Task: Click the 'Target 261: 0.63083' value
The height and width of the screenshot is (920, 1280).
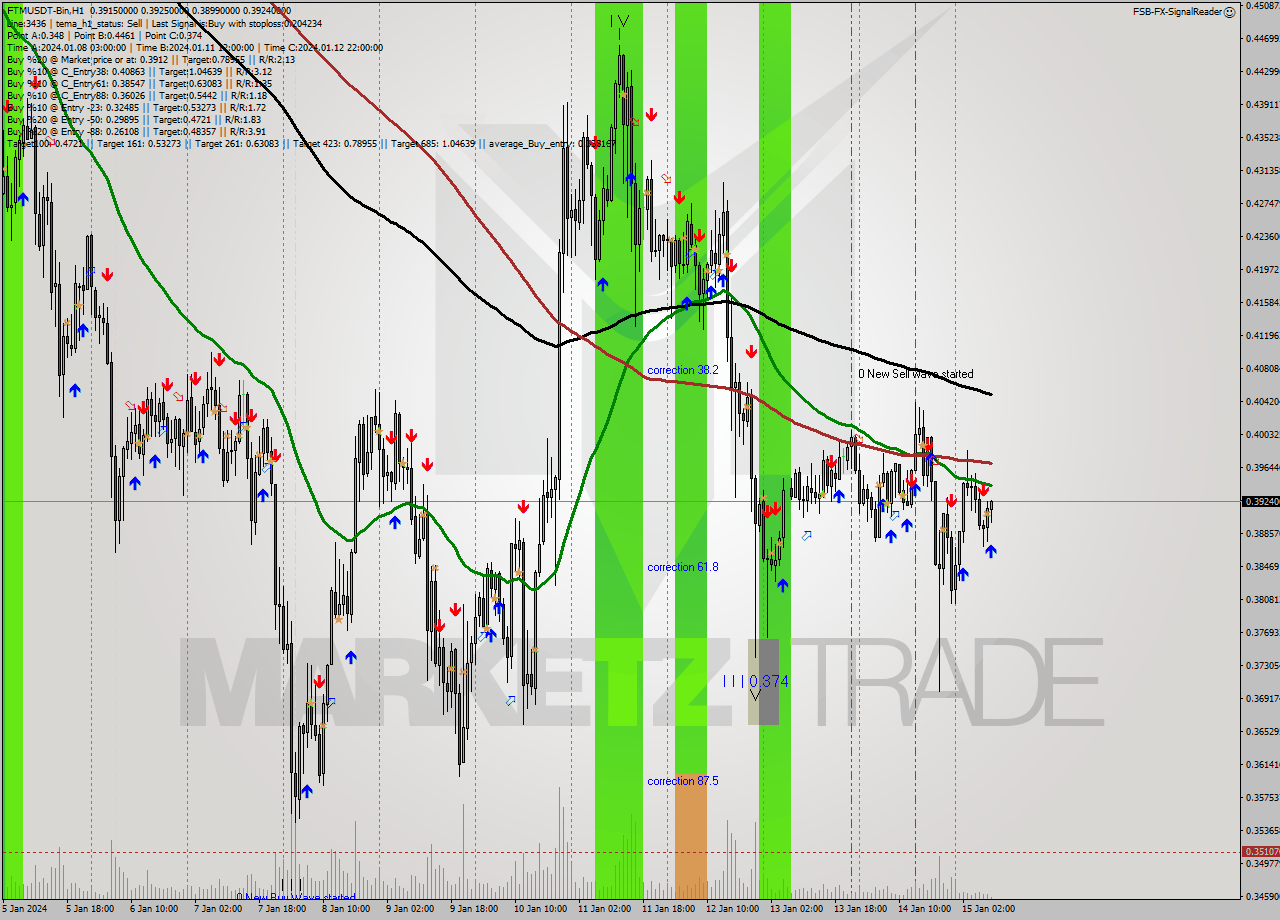Action: (x=237, y=143)
